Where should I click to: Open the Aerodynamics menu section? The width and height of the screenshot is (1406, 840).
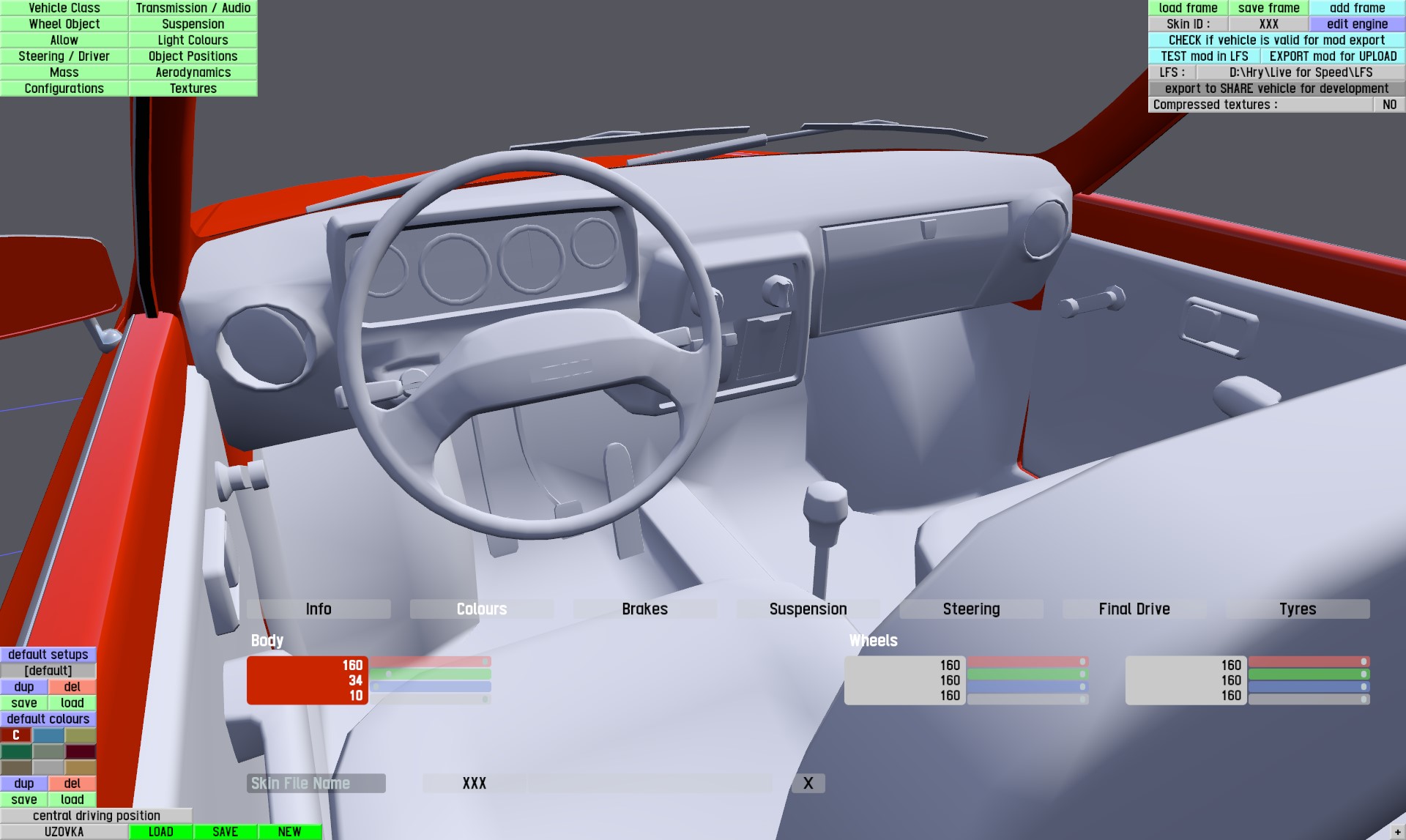coord(193,73)
